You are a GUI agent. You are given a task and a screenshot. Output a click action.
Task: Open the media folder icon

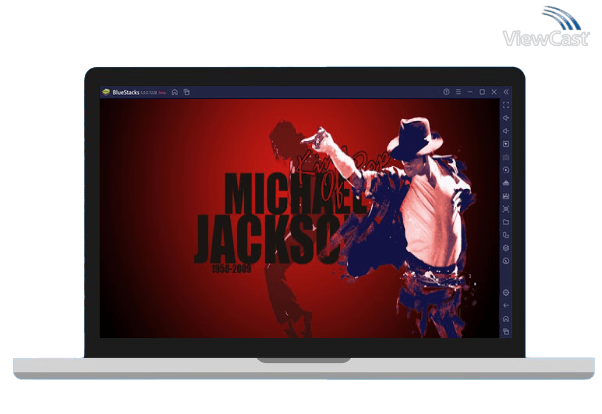(x=506, y=222)
